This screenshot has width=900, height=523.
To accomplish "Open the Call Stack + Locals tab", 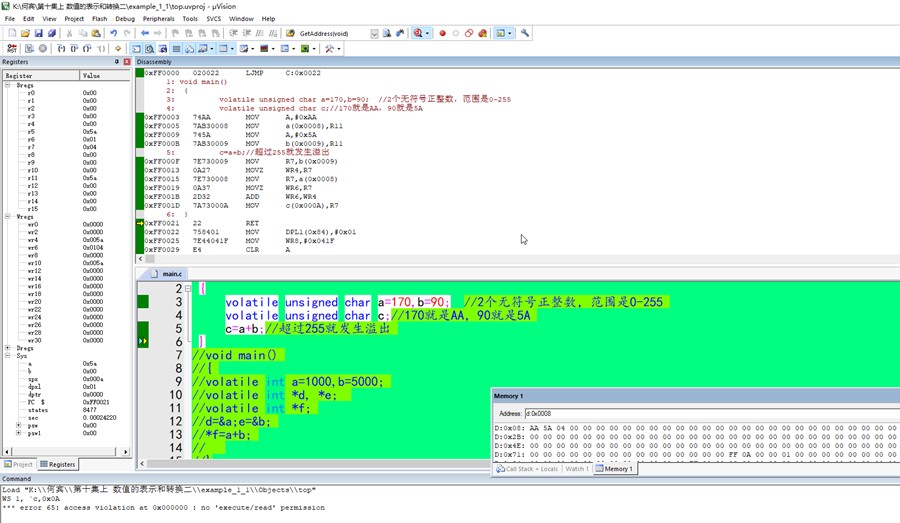I will pos(529,468).
